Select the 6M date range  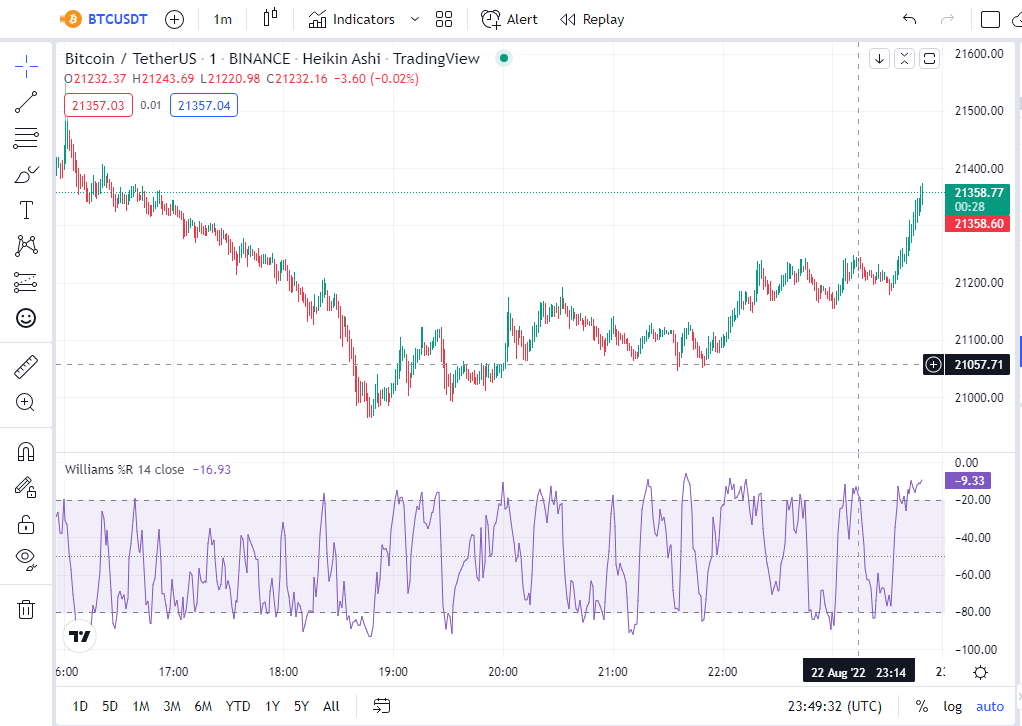(203, 706)
